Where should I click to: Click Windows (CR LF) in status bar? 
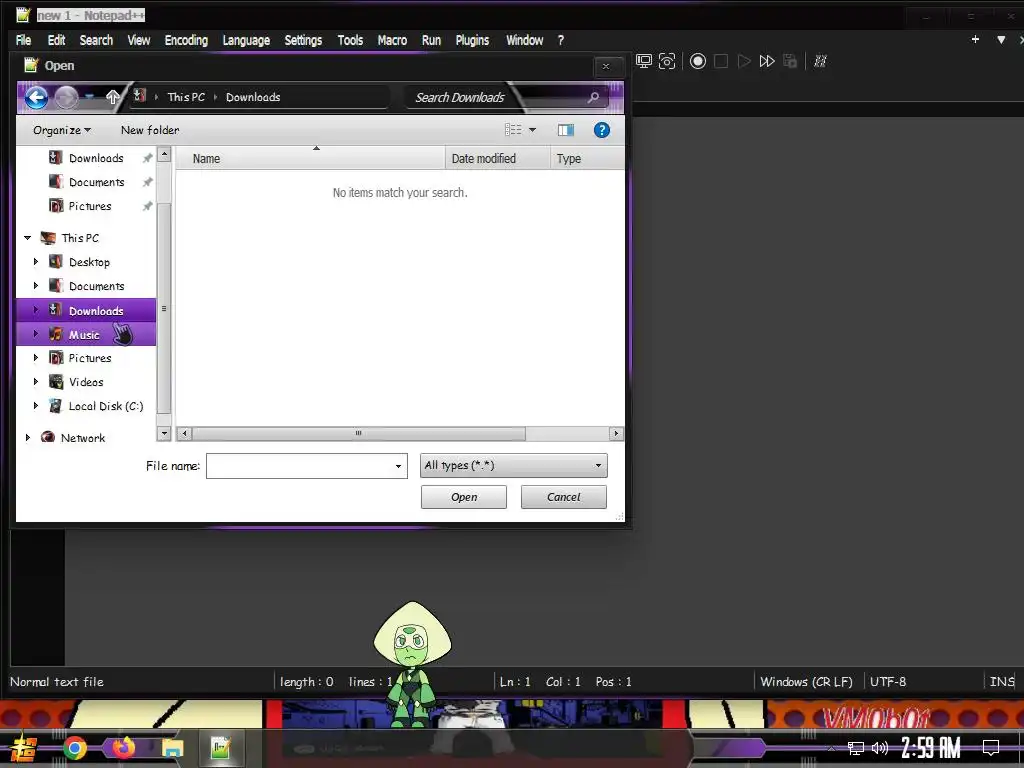(807, 682)
